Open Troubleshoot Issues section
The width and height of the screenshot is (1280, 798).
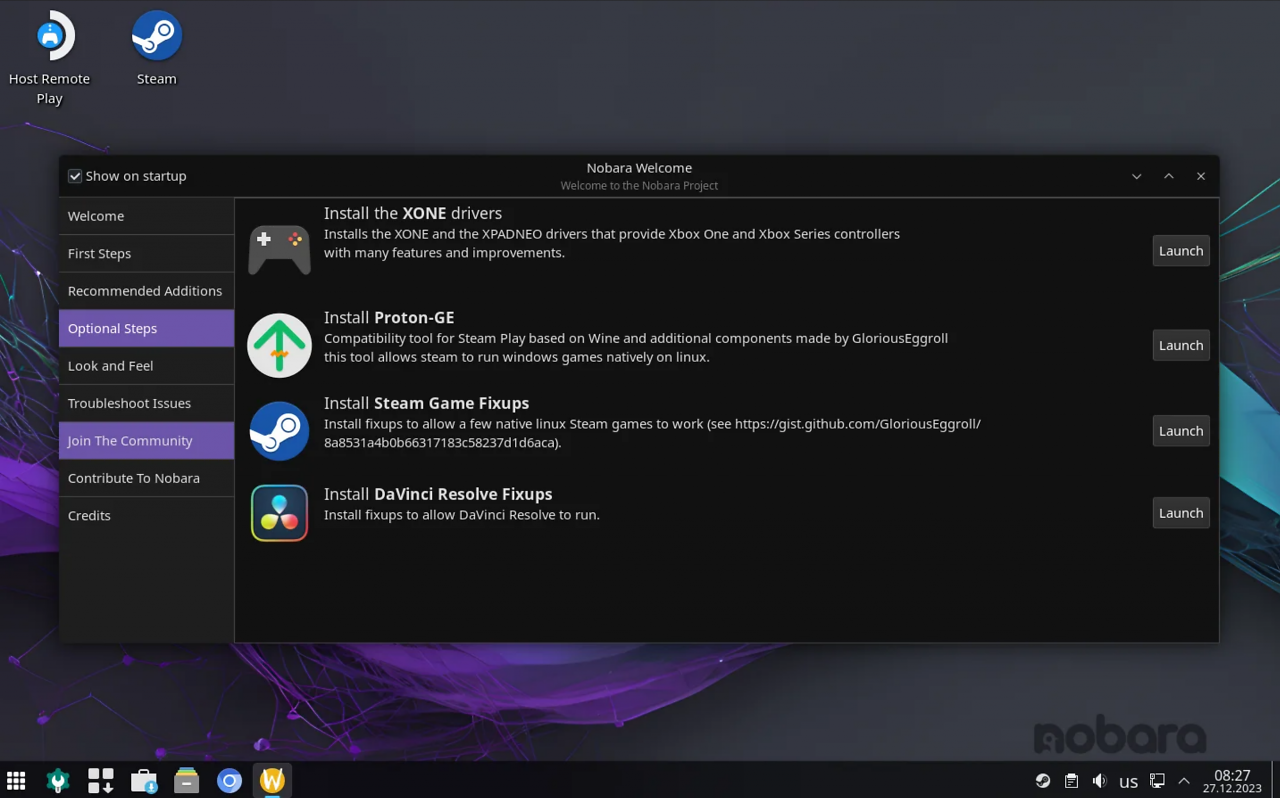[x=146, y=403]
